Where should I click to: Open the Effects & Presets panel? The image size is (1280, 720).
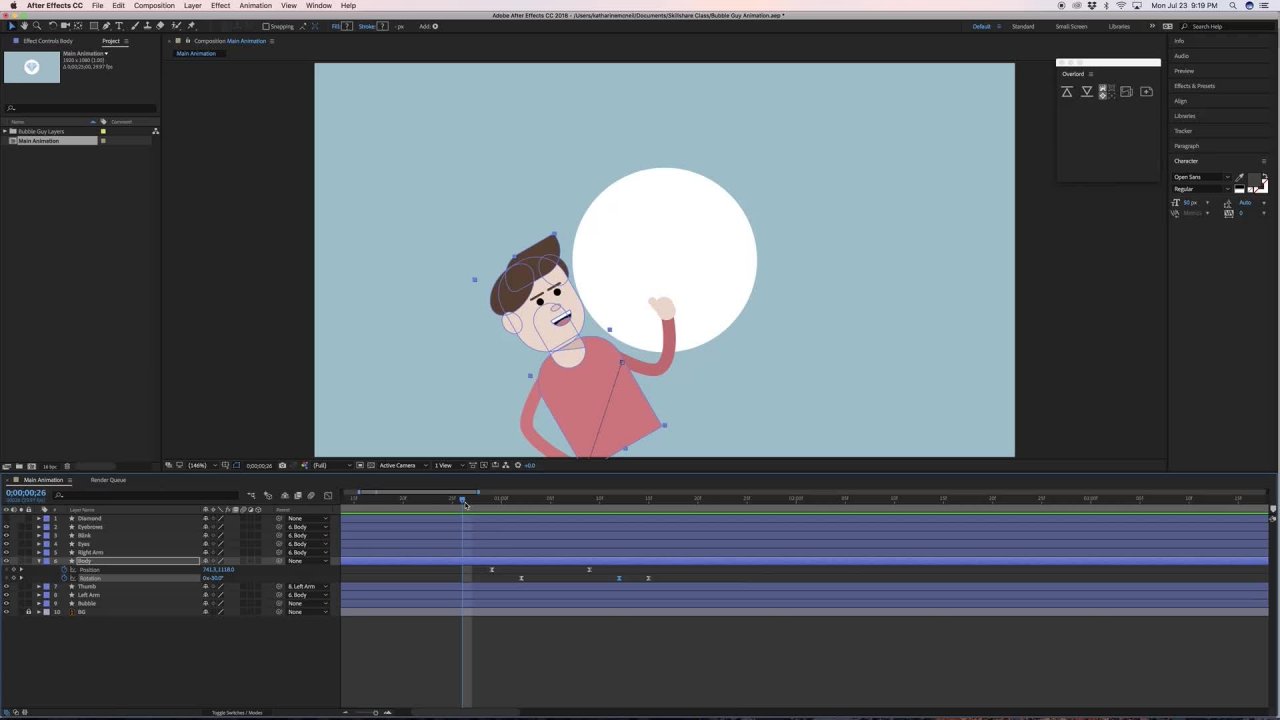point(1194,86)
